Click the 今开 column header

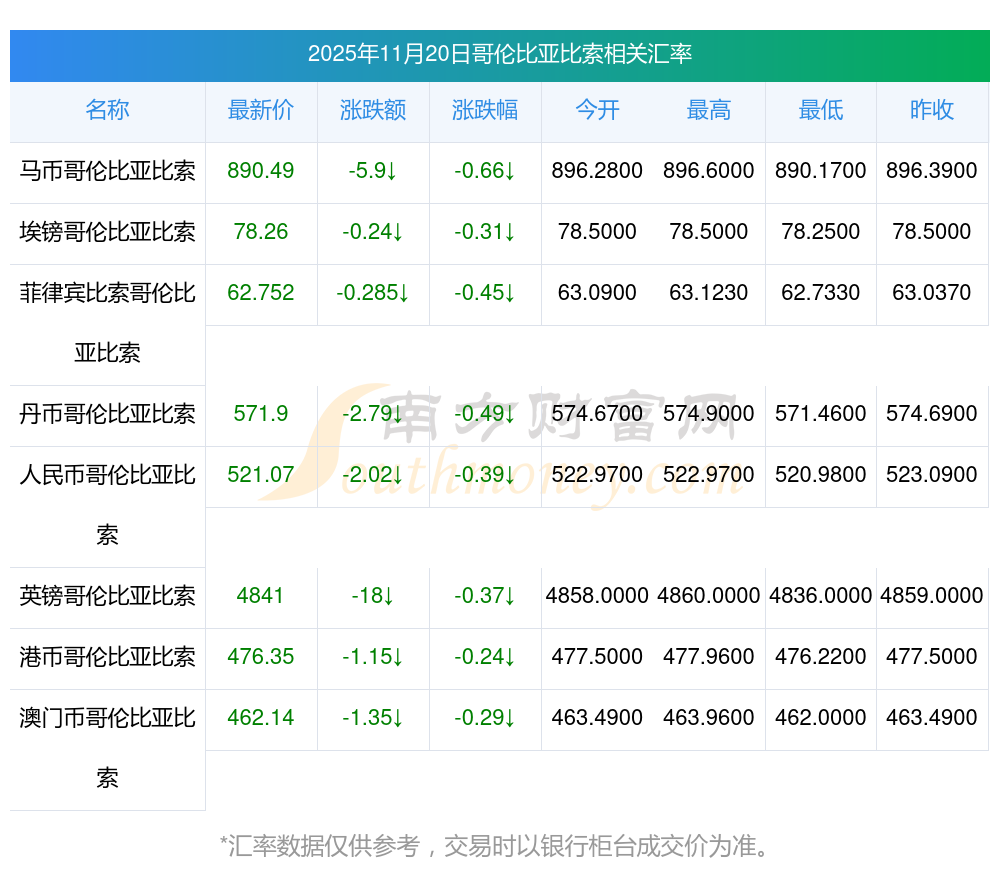(x=597, y=110)
